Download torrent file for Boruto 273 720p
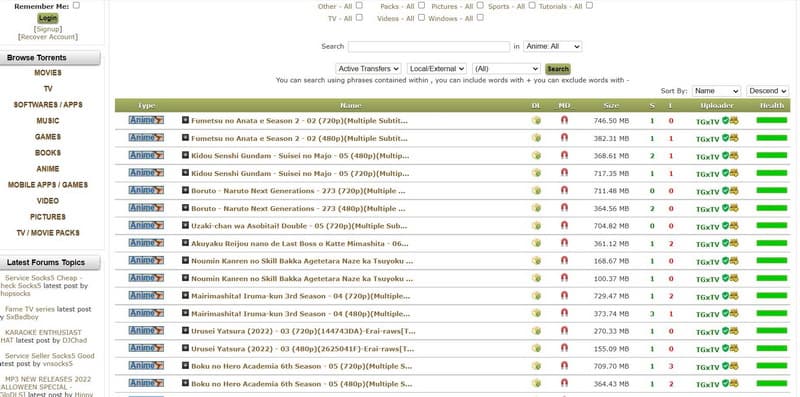 point(536,191)
